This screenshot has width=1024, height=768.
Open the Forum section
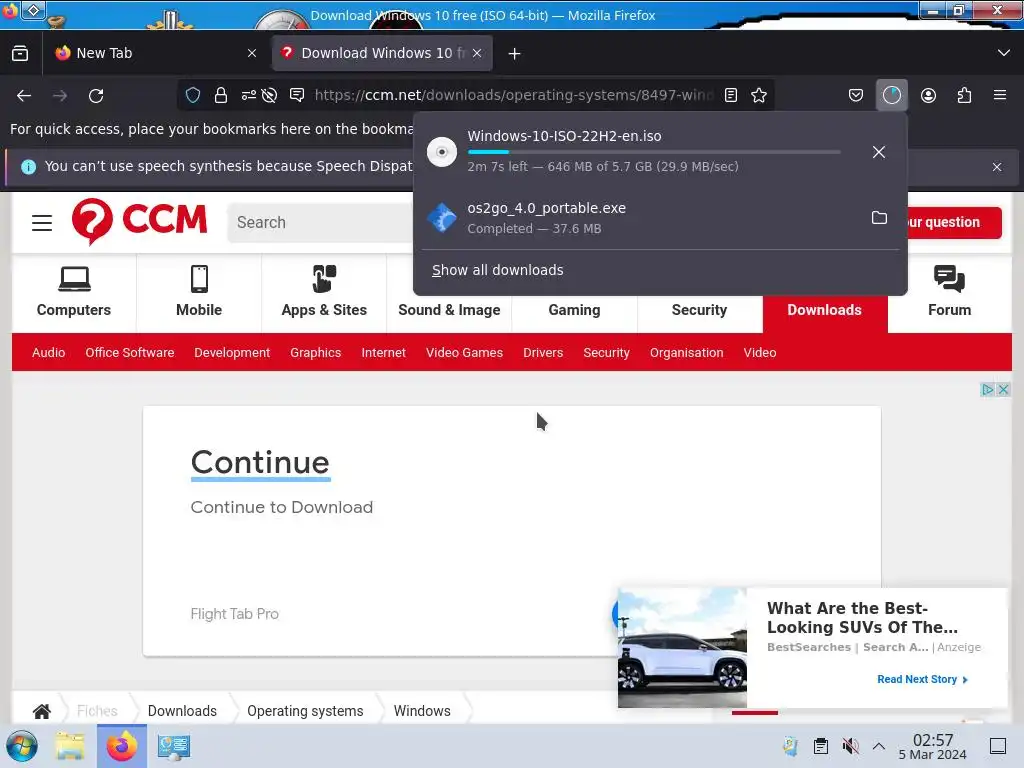click(950, 293)
